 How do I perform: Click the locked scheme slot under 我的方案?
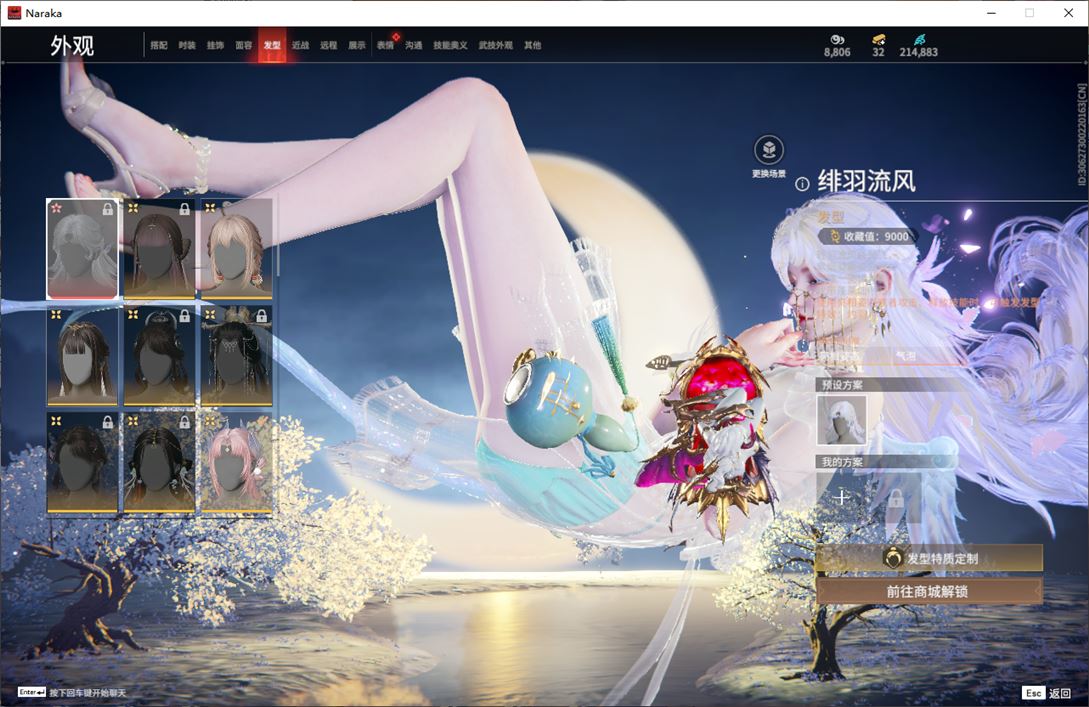(x=896, y=497)
